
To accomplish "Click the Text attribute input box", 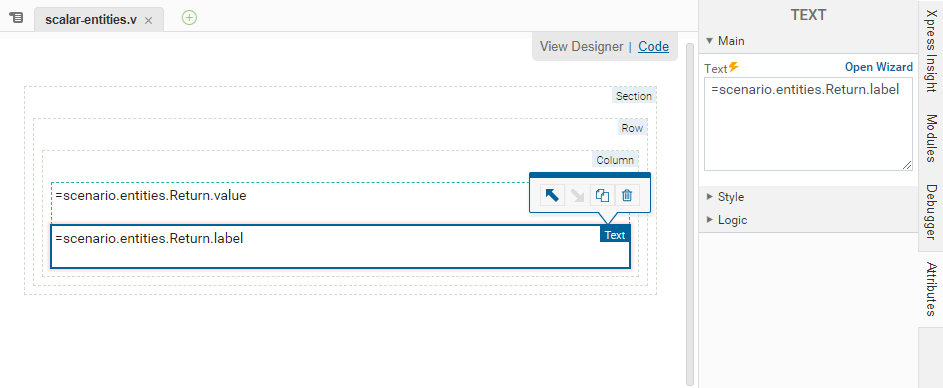I will [x=808, y=123].
